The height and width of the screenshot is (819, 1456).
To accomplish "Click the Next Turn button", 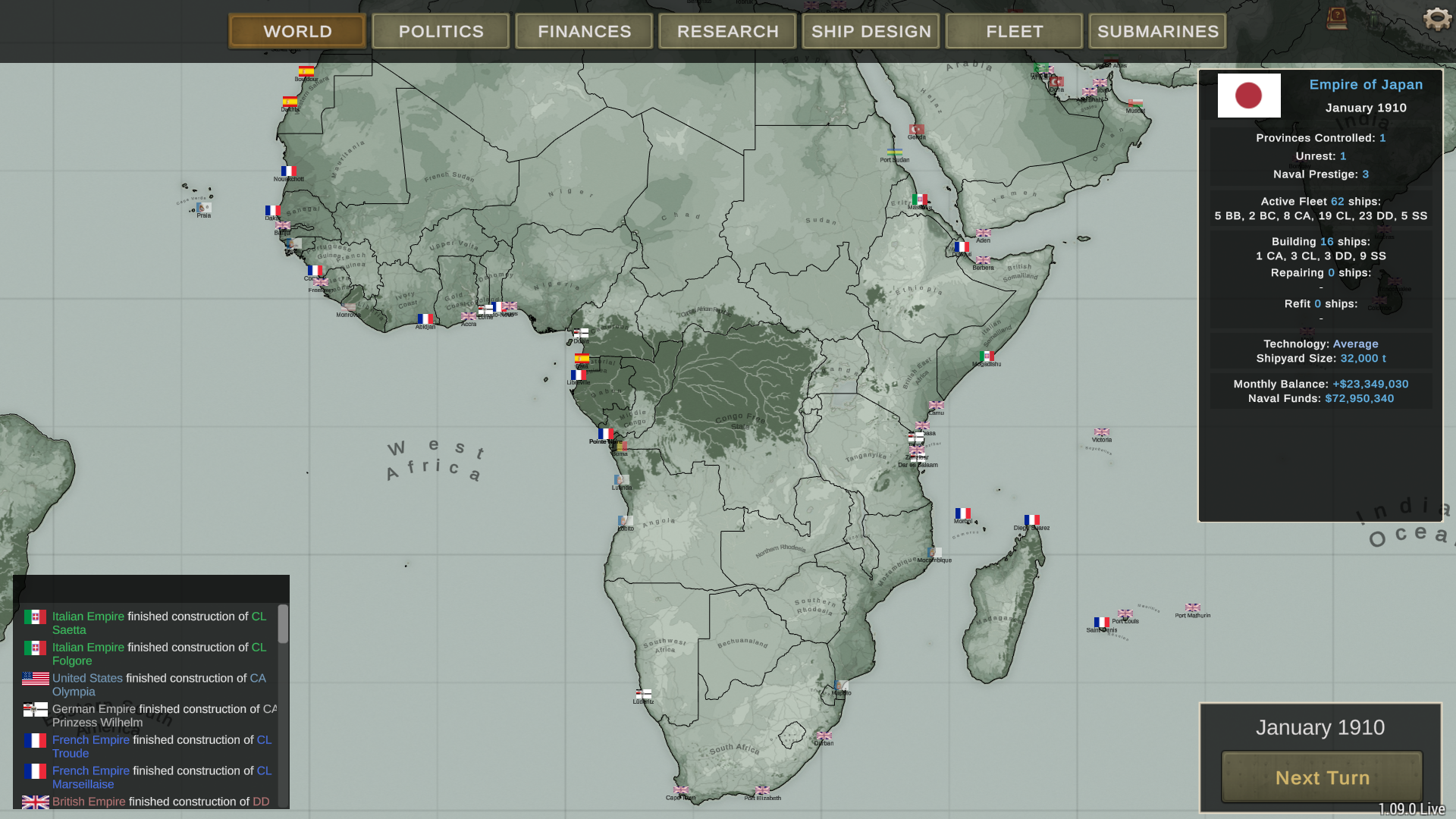I will (x=1322, y=777).
